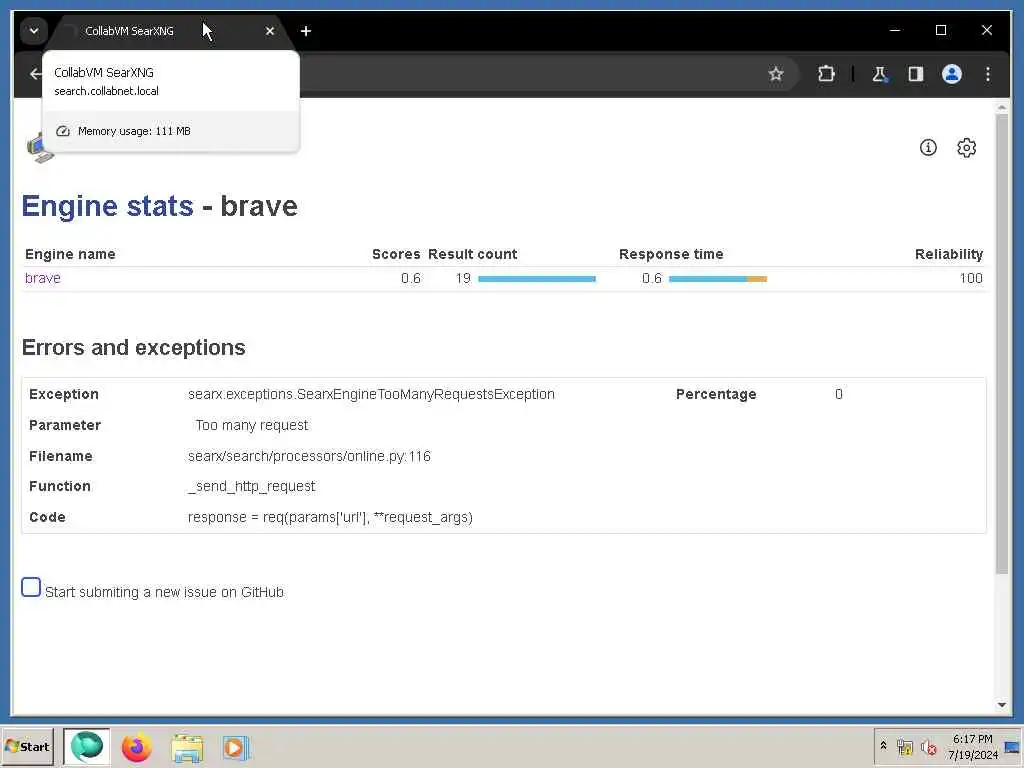Click the Response time bar
The image size is (1024, 768).
coord(717,279)
